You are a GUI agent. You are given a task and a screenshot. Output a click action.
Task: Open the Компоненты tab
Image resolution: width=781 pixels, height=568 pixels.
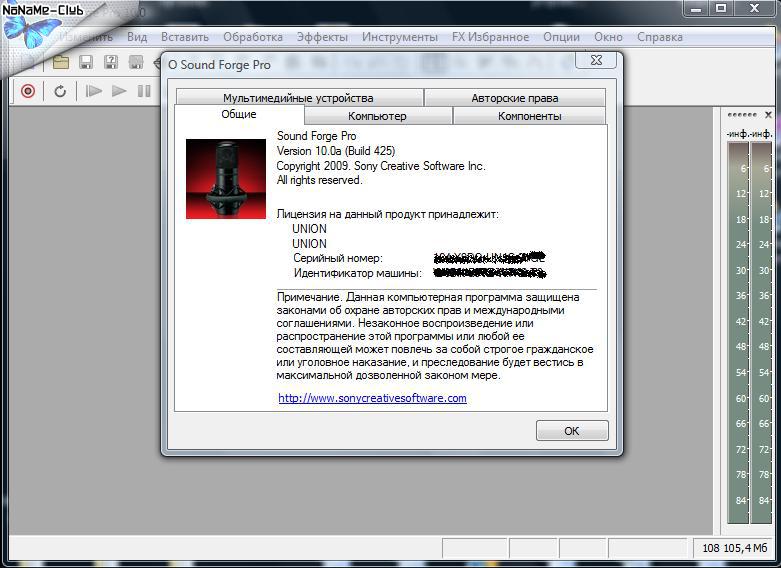(x=529, y=116)
